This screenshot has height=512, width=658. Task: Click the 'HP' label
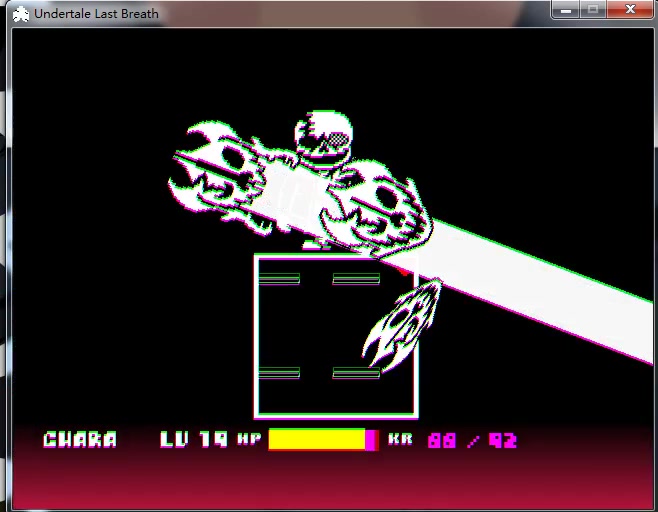[249, 439]
